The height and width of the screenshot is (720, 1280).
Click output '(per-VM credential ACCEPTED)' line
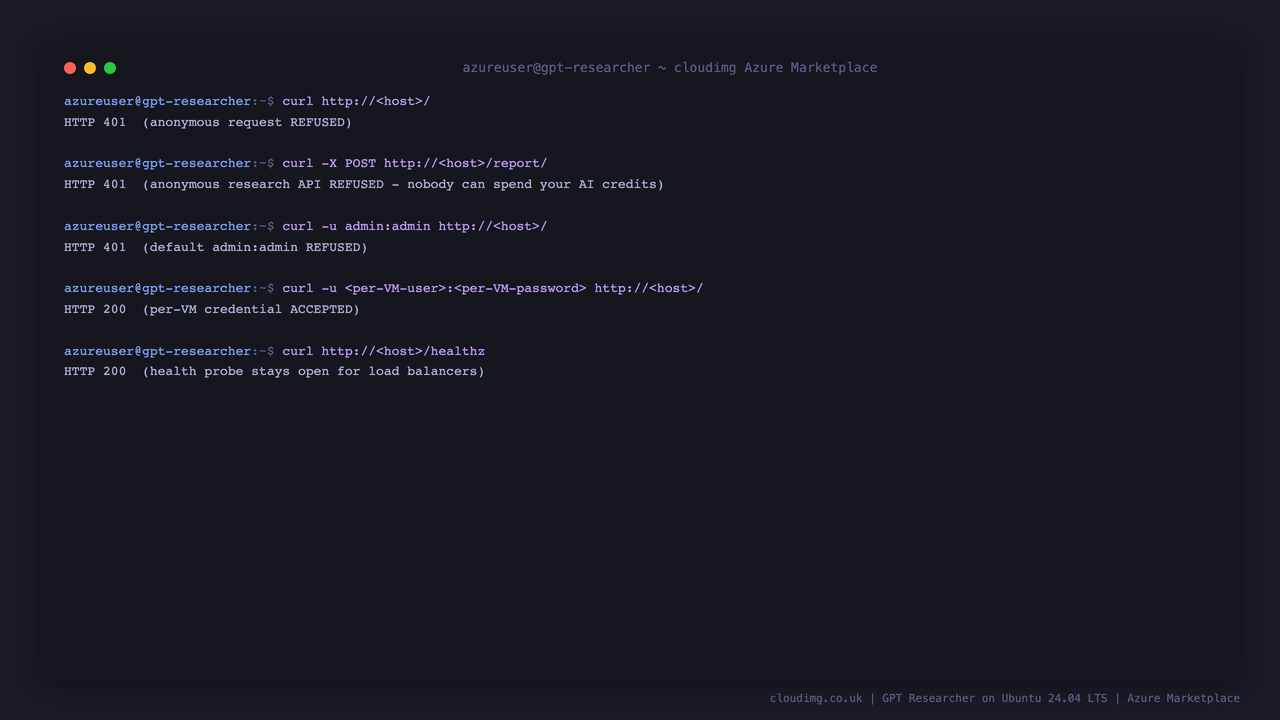(x=212, y=309)
